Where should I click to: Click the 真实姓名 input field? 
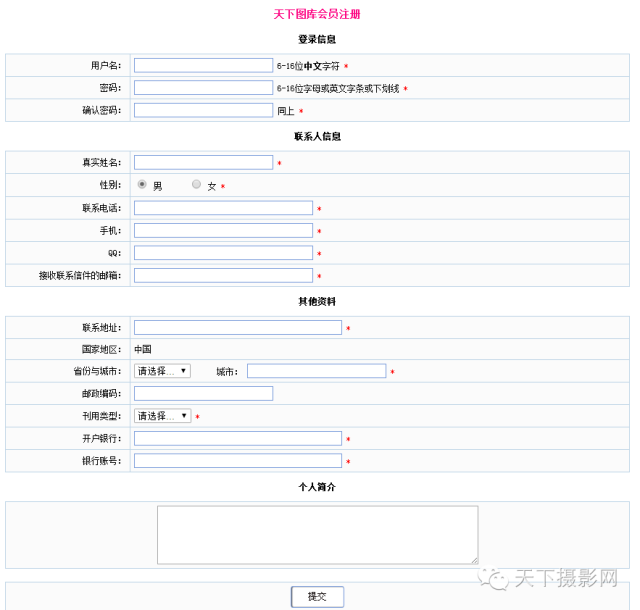point(203,163)
